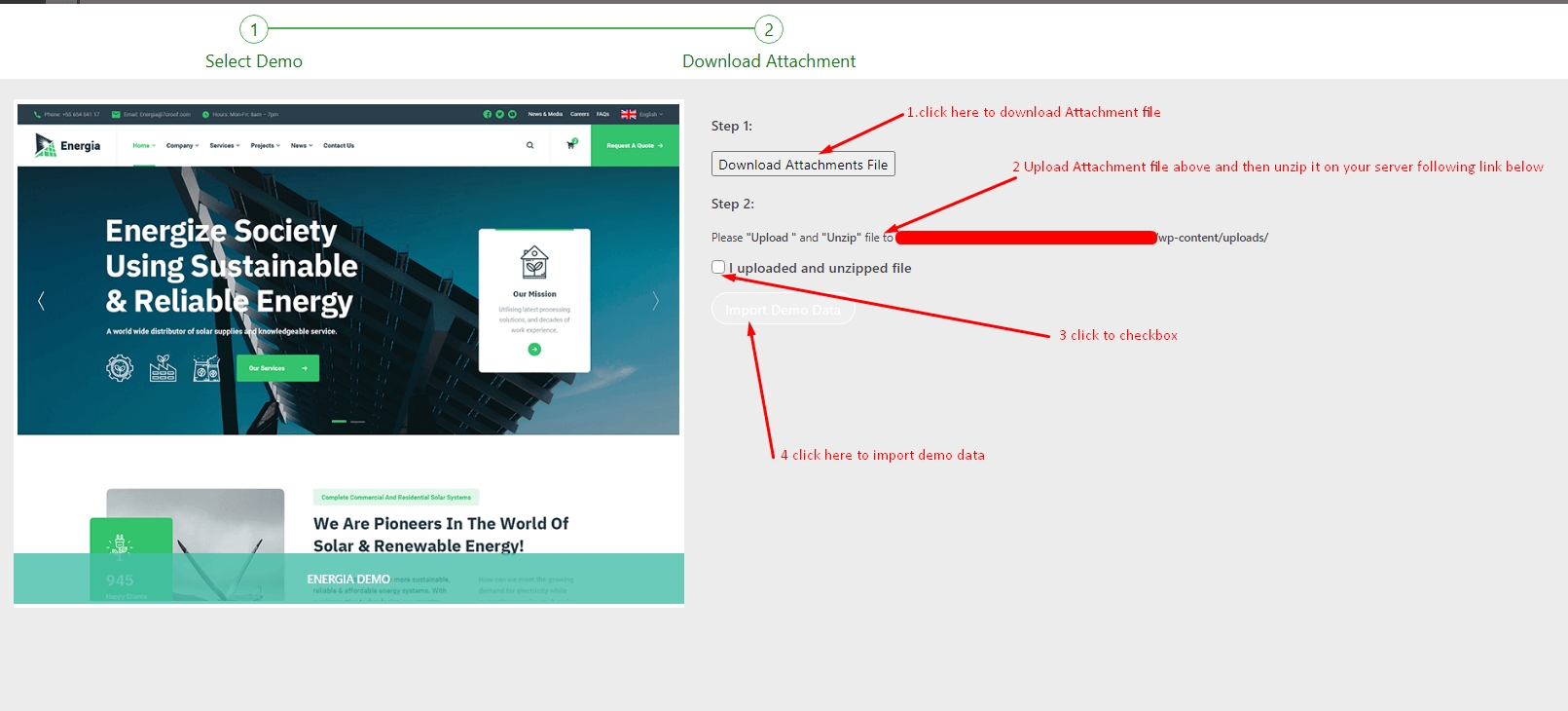
Task: Click the Twitter icon in top bar
Action: (x=499, y=114)
